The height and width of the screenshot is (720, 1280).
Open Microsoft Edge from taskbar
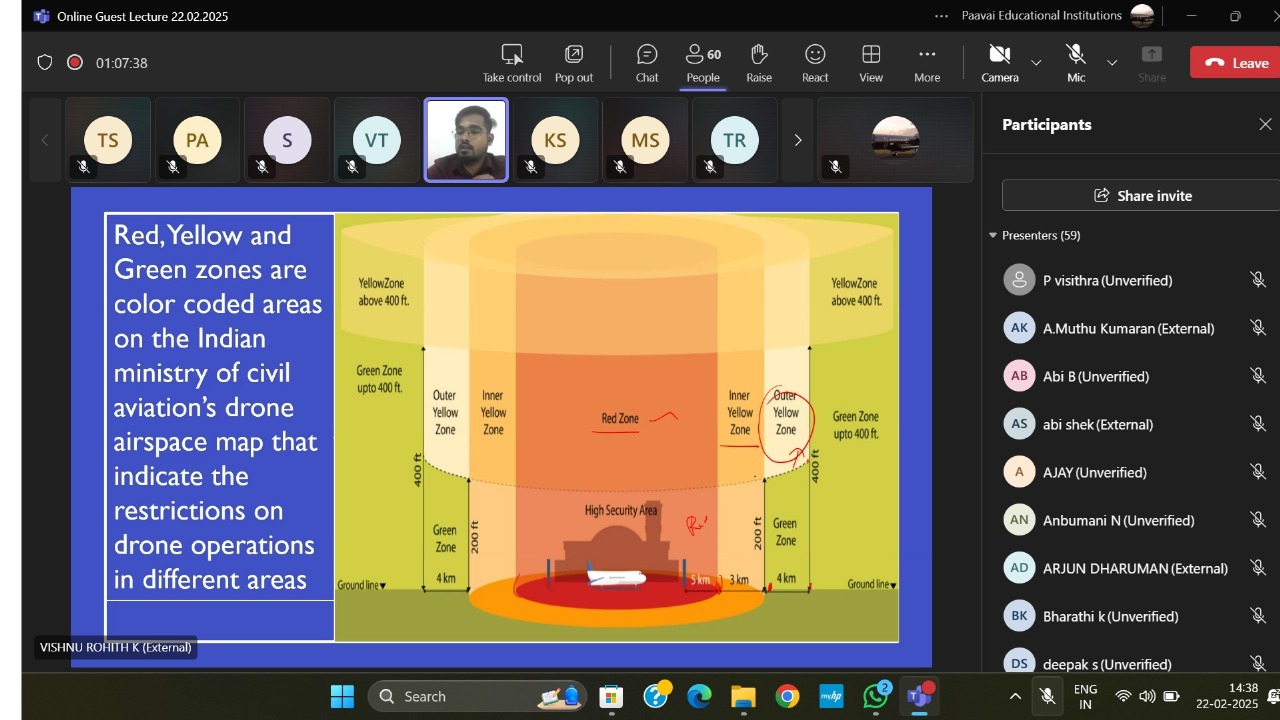[699, 696]
